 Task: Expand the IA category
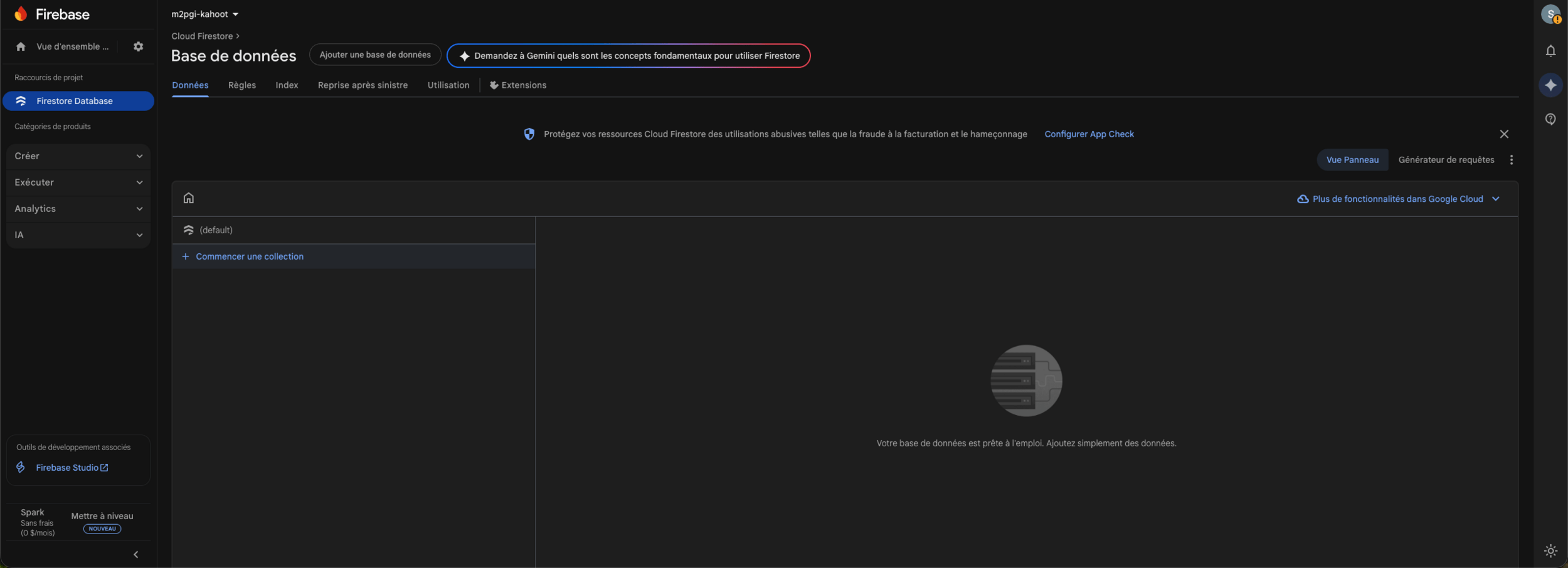point(78,235)
